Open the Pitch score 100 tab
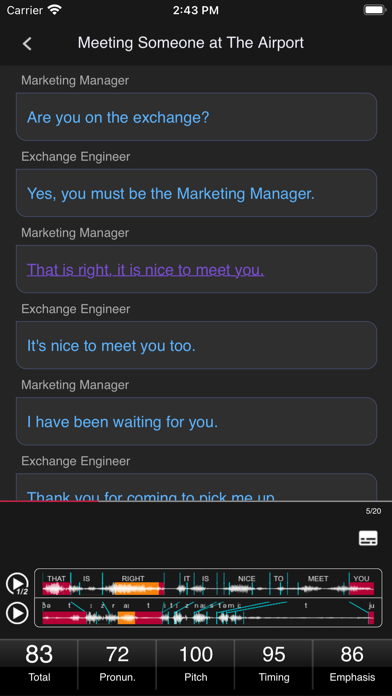The image size is (392, 696). coord(196,664)
